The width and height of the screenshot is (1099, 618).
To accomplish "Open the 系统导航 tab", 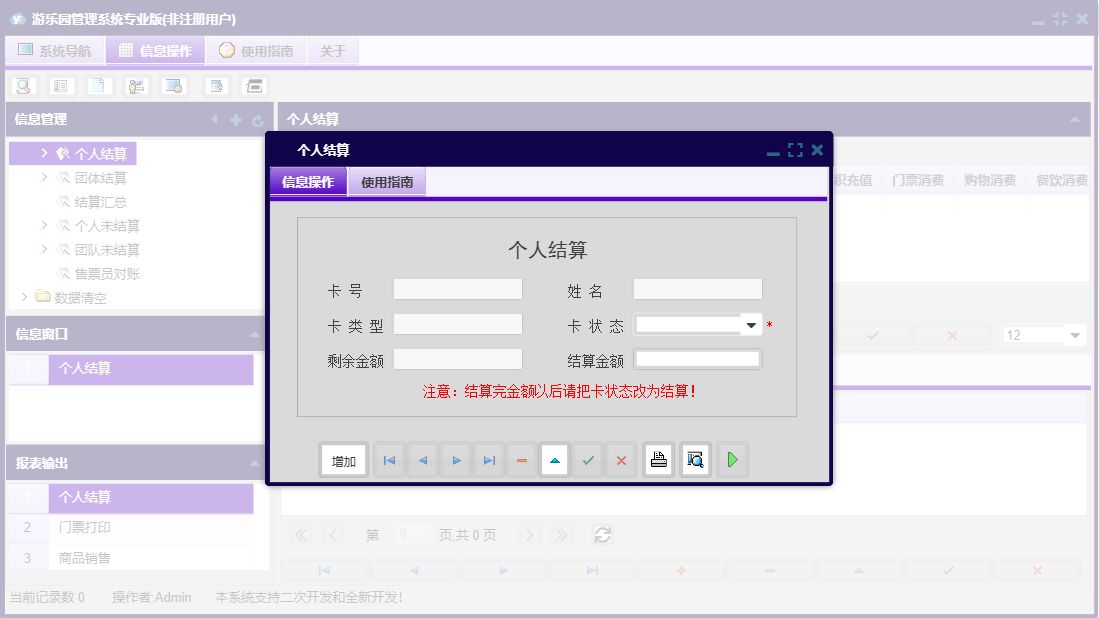I will [x=55, y=50].
